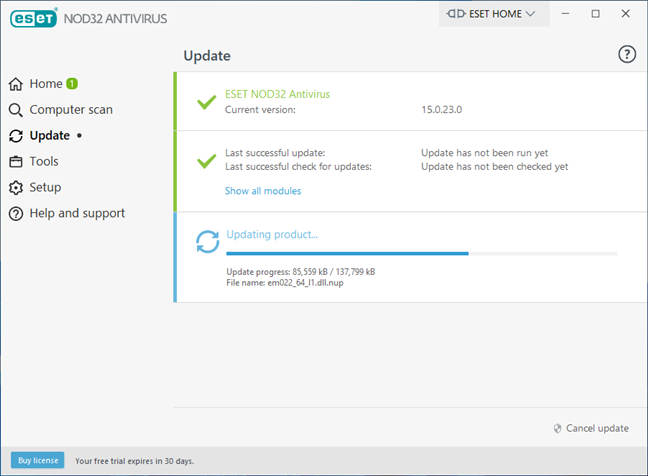The height and width of the screenshot is (476, 648).
Task: Click the 'Update has not been run yet' text
Action: coord(484,153)
